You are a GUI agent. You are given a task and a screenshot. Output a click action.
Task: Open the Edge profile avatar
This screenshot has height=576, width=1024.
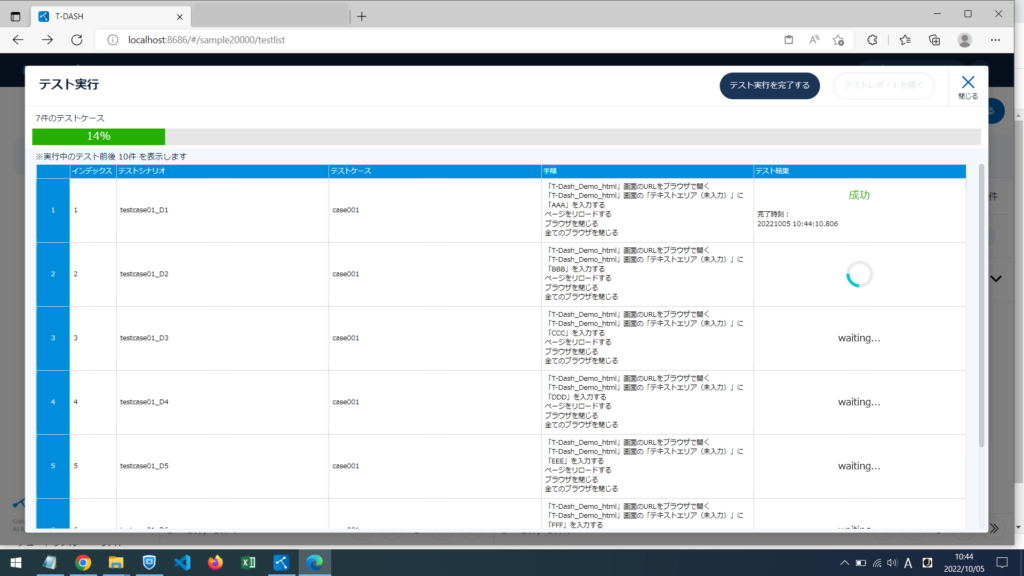(x=964, y=40)
